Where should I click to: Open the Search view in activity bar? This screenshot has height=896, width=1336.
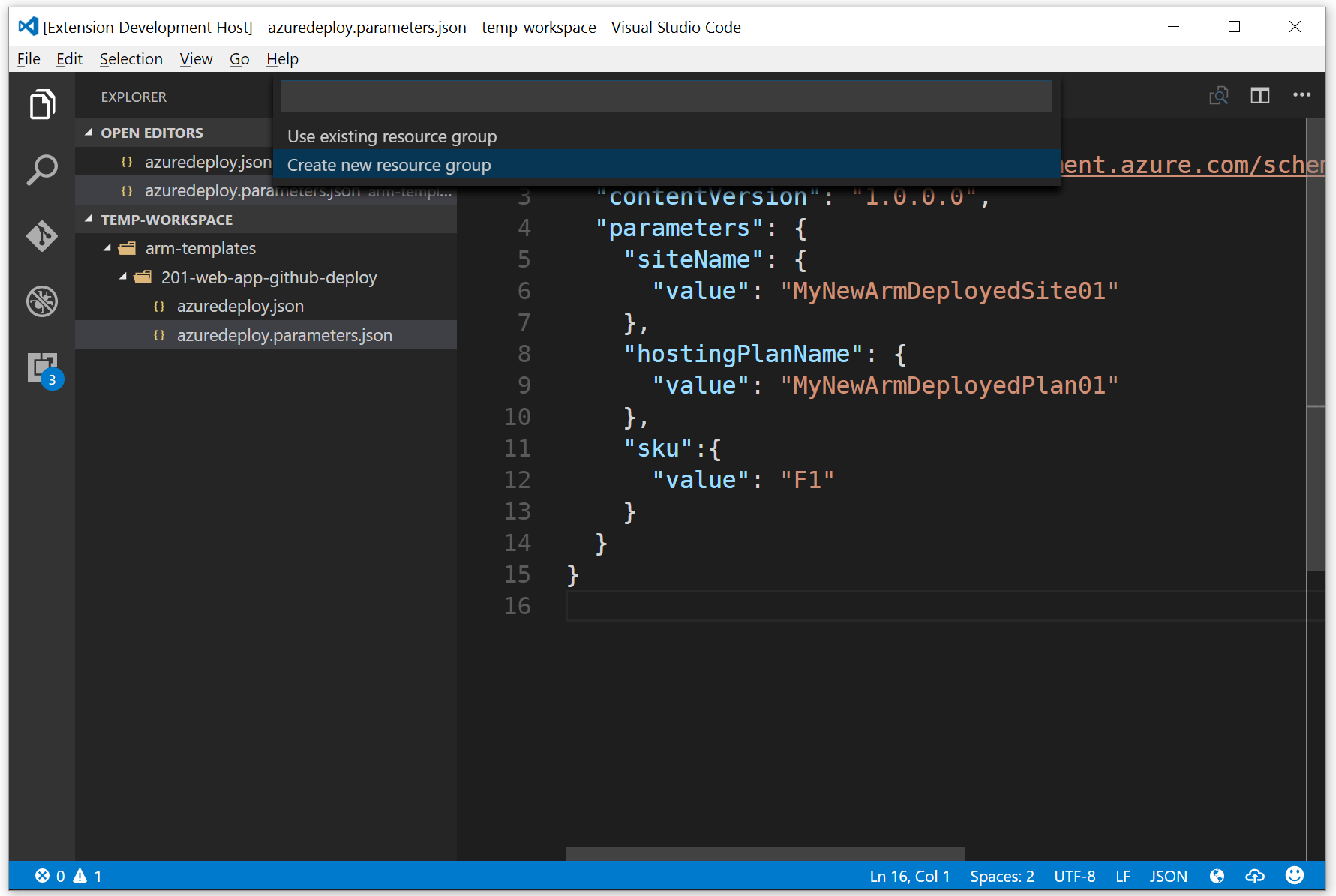42,170
